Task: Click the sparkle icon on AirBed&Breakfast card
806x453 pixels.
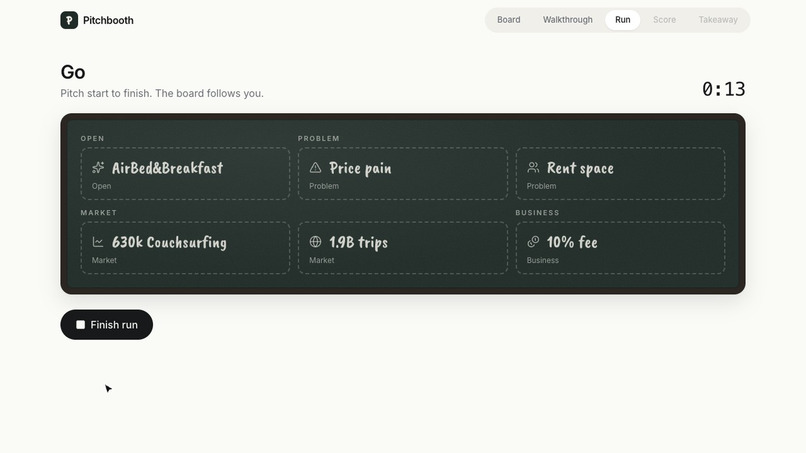Action: click(x=98, y=168)
